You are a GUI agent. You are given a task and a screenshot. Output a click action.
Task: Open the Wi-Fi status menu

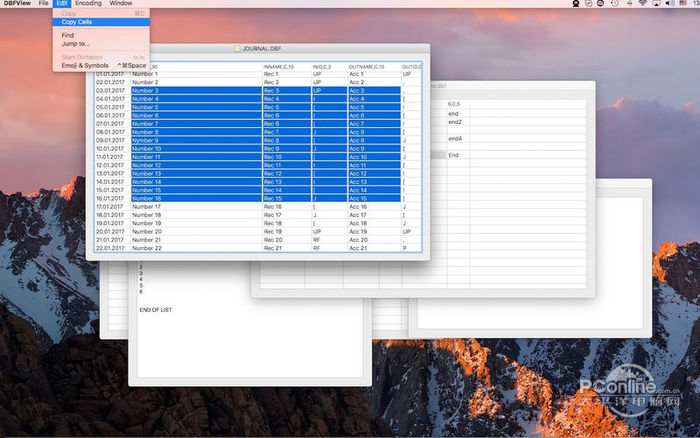point(643,3)
